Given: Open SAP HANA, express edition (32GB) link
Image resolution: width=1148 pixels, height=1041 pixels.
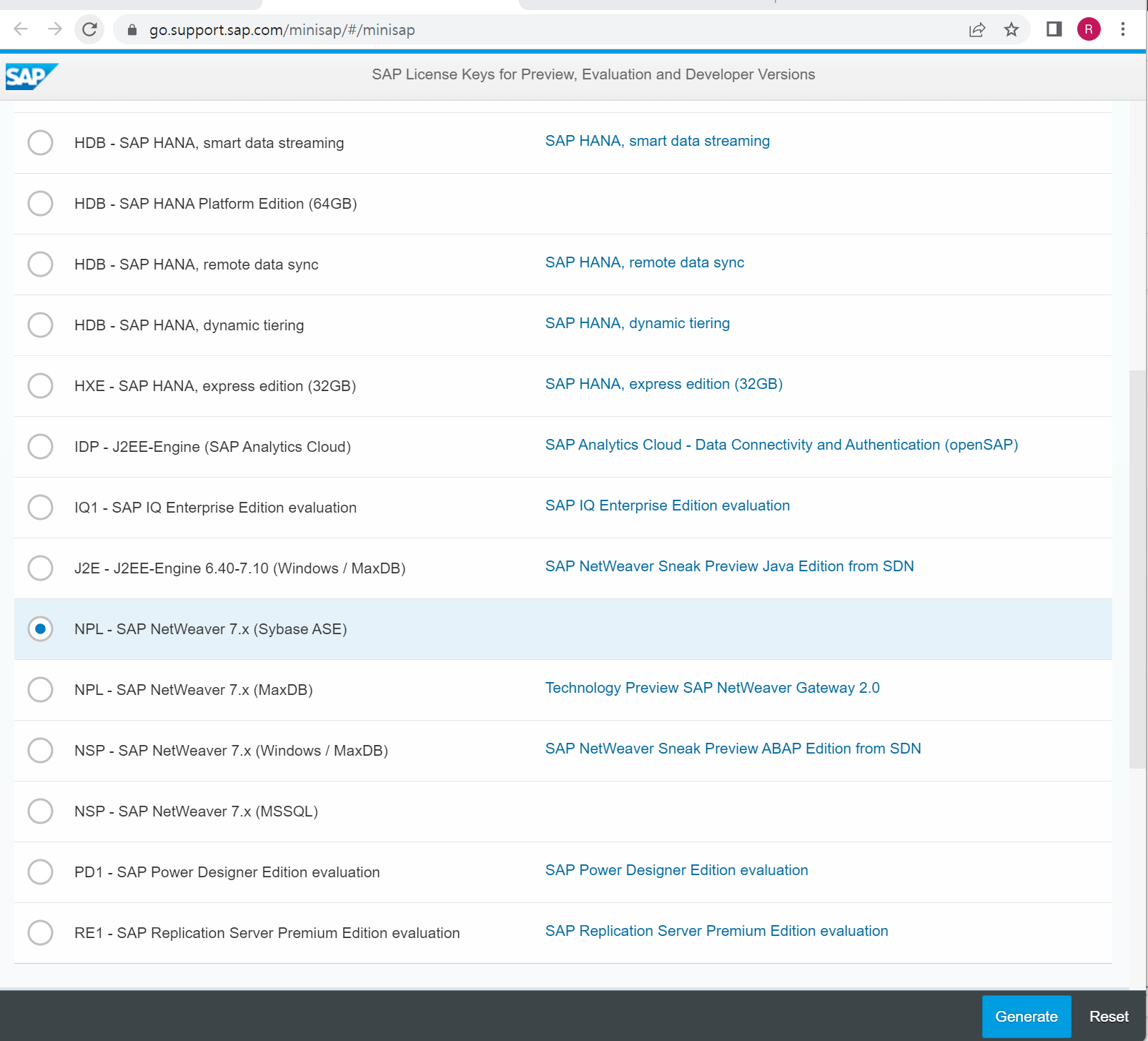Looking at the screenshot, I should [x=663, y=384].
